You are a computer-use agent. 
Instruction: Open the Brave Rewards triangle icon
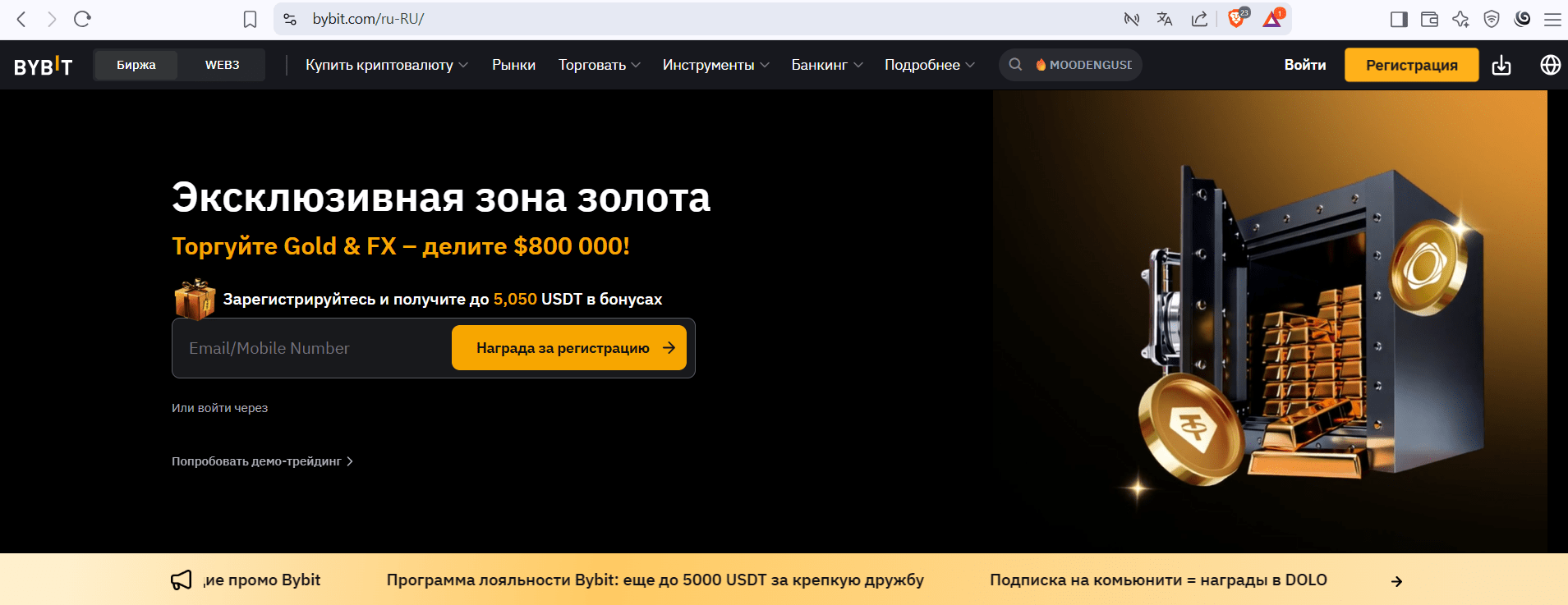(1272, 18)
